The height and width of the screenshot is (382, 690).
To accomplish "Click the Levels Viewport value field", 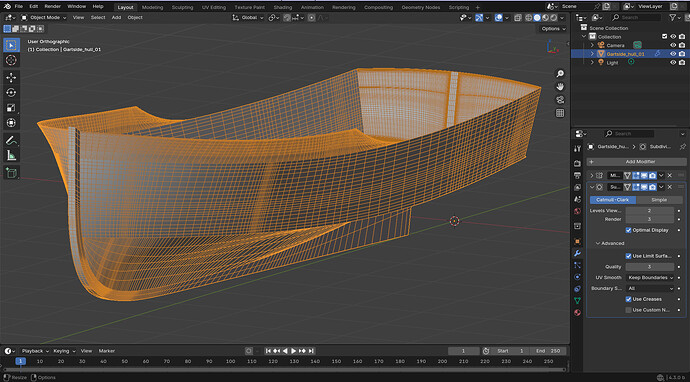I will (650, 211).
